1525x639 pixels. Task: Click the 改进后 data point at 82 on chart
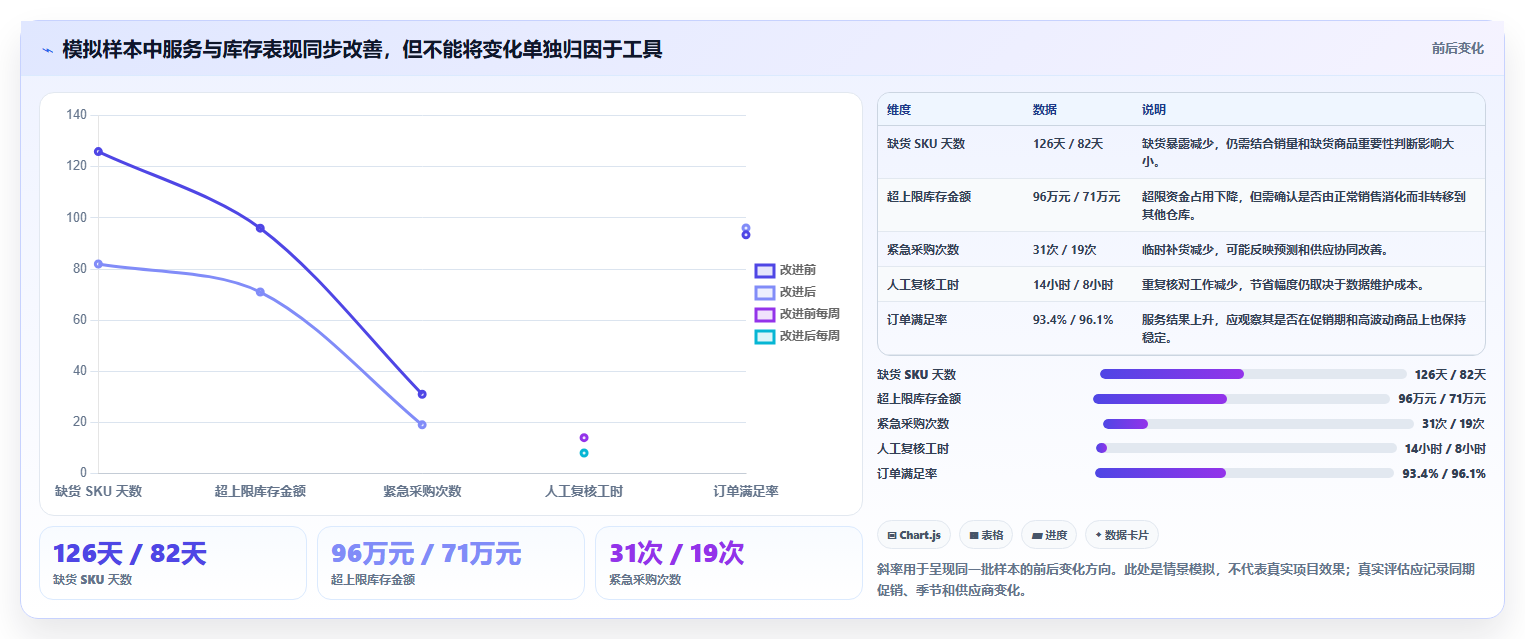pos(98,264)
